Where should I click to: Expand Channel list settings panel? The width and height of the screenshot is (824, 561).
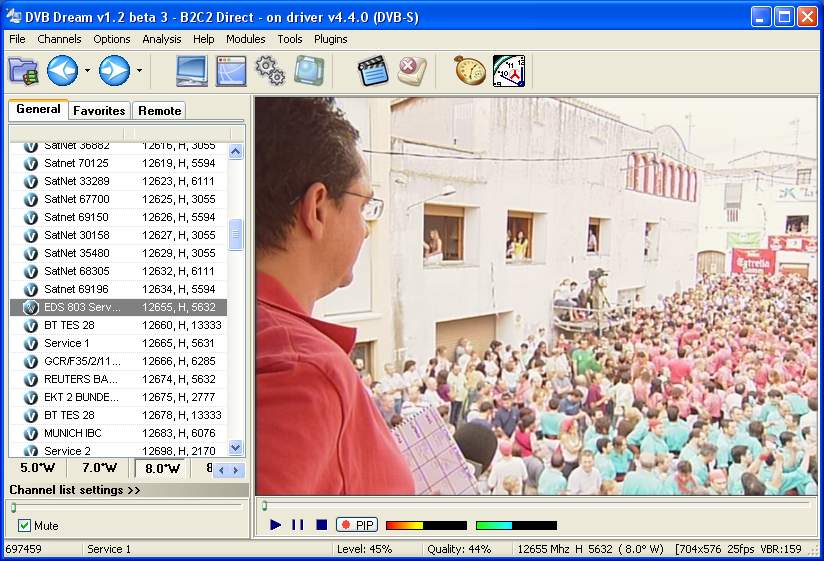click(75, 490)
